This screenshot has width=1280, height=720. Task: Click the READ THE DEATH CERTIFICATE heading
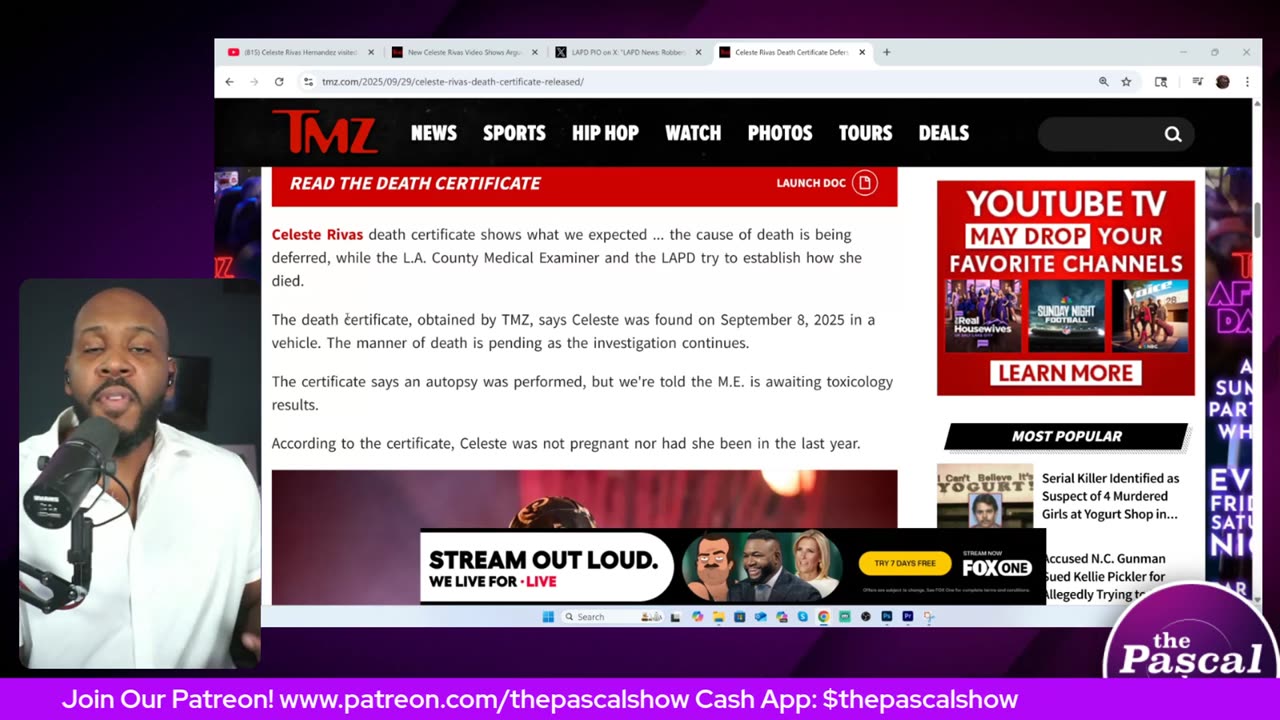click(x=415, y=183)
